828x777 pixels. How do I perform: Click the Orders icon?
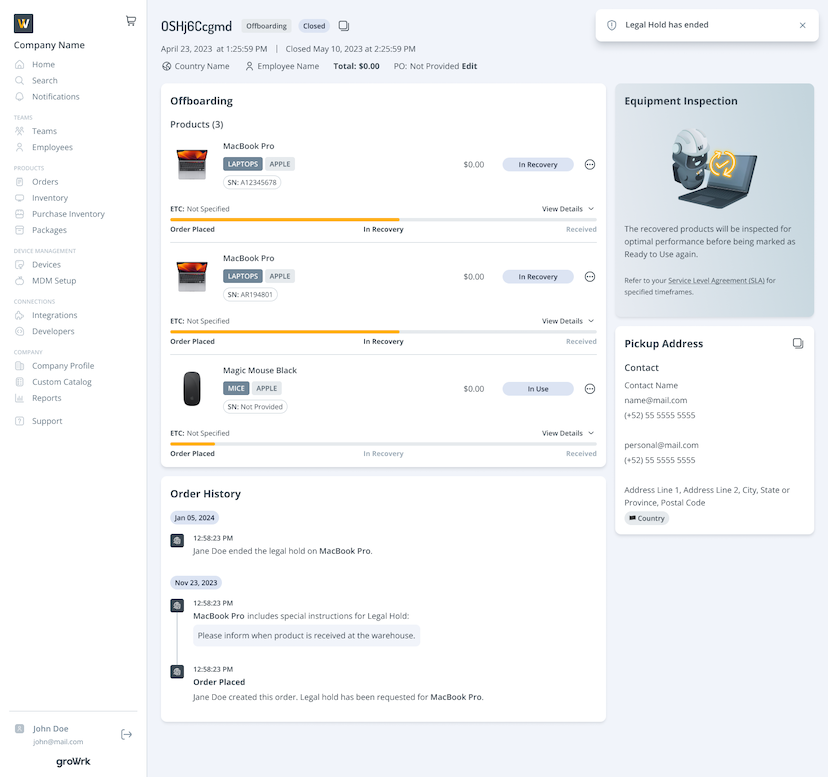20,182
